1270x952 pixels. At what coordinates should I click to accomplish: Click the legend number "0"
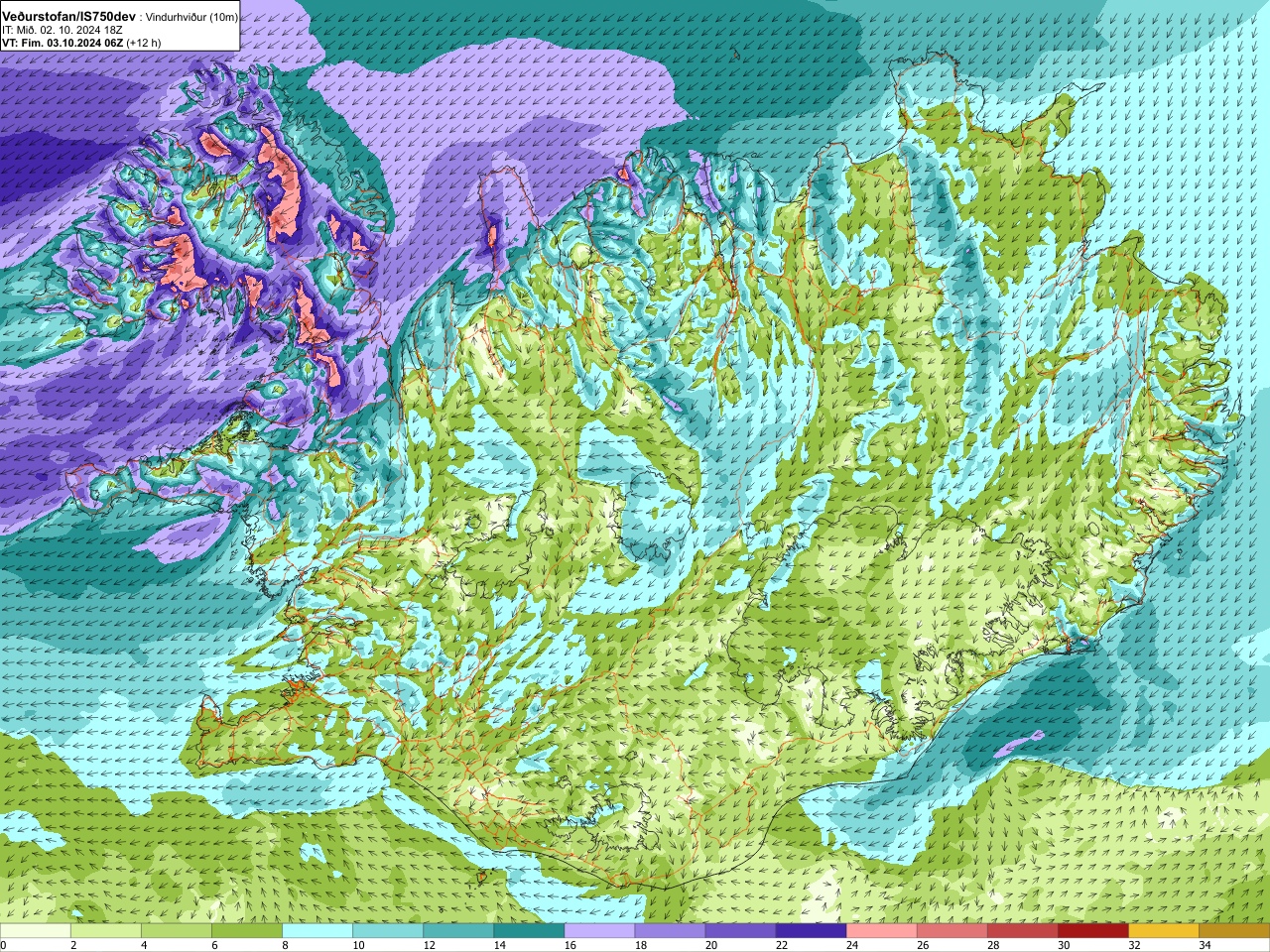coord(3,945)
